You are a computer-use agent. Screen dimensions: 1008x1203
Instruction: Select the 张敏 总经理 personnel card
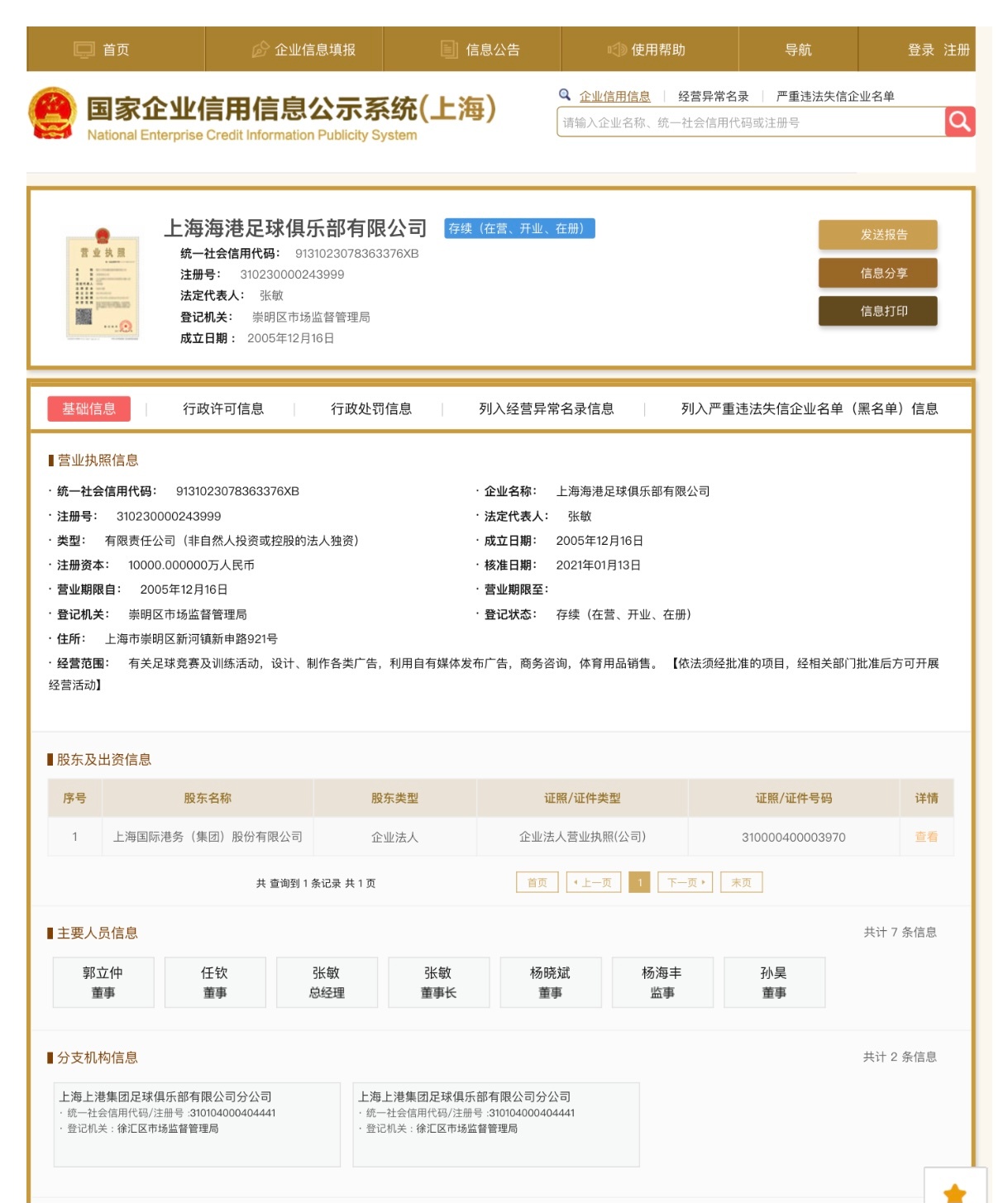(x=327, y=982)
